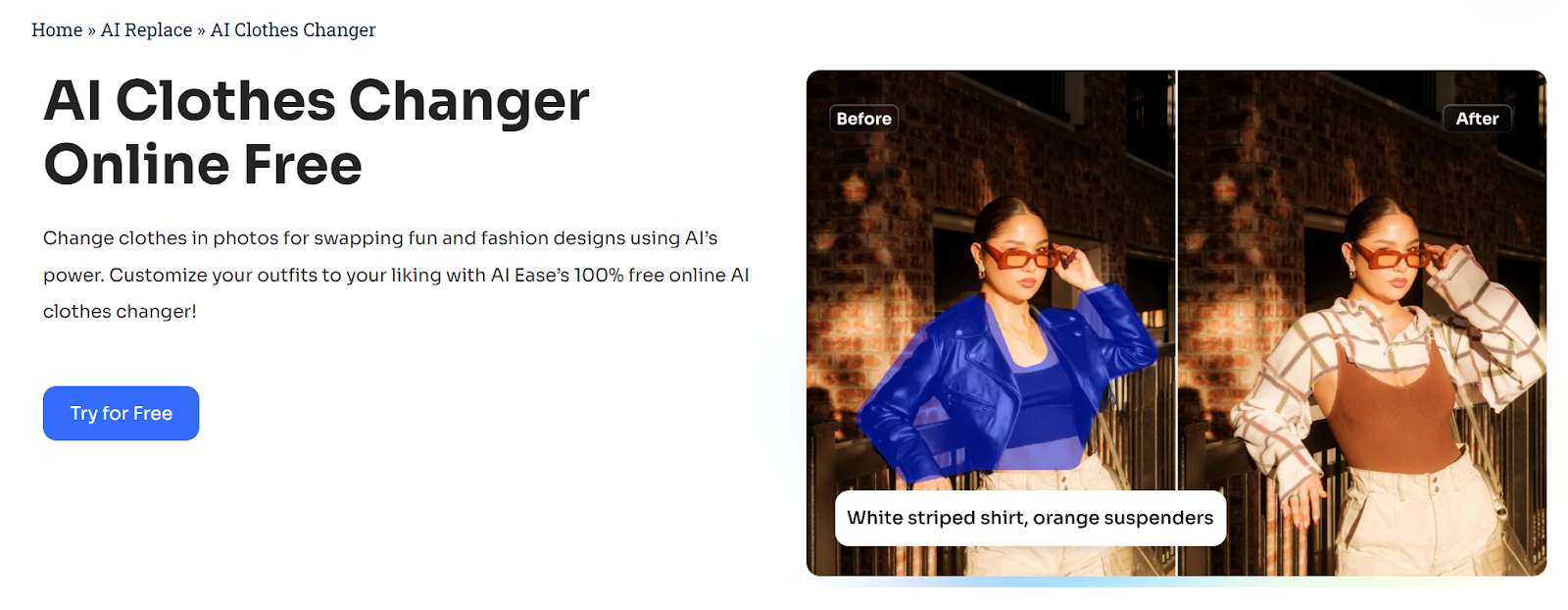Screen dimensions: 1568x610
Task: Click the description paragraph about changing clothes
Action: [x=396, y=275]
